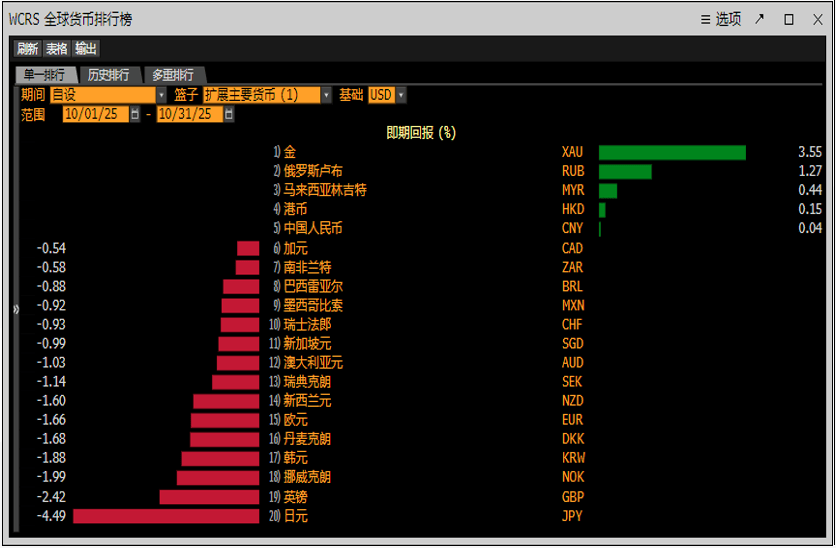The height and width of the screenshot is (548, 836).
Task: Expand the side panel double-arrow
Action: (x=16, y=309)
